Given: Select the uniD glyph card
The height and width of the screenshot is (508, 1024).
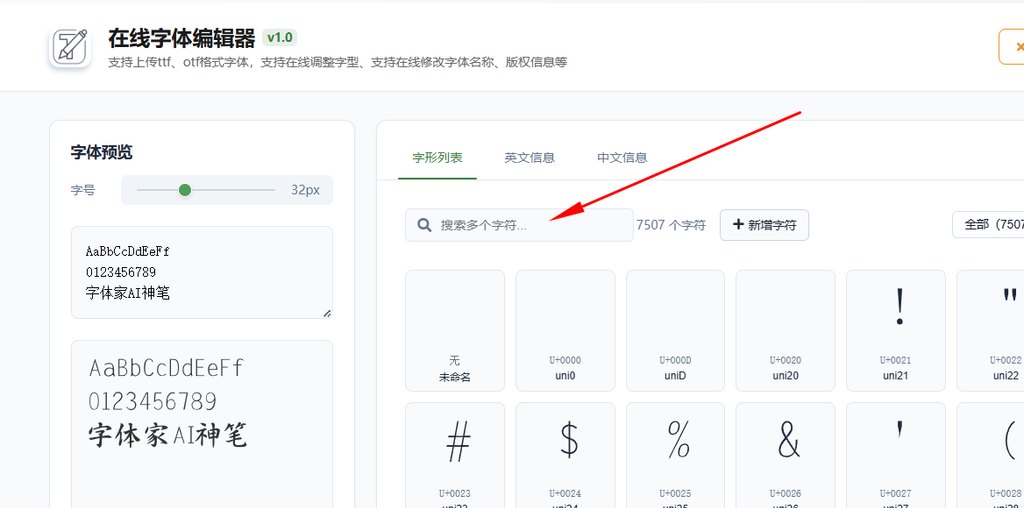Looking at the screenshot, I should tap(675, 330).
